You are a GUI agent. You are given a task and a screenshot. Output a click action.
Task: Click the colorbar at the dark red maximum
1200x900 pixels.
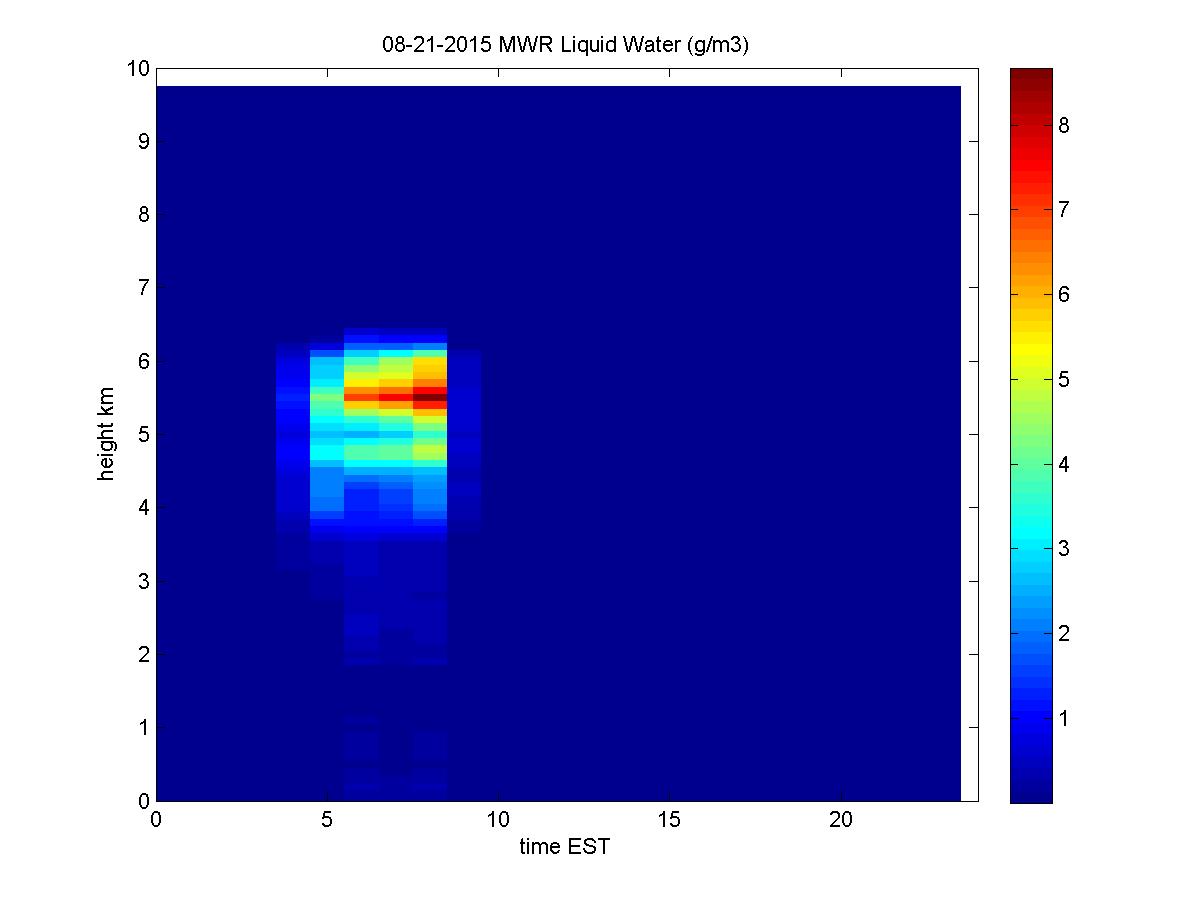[x=1031, y=73]
